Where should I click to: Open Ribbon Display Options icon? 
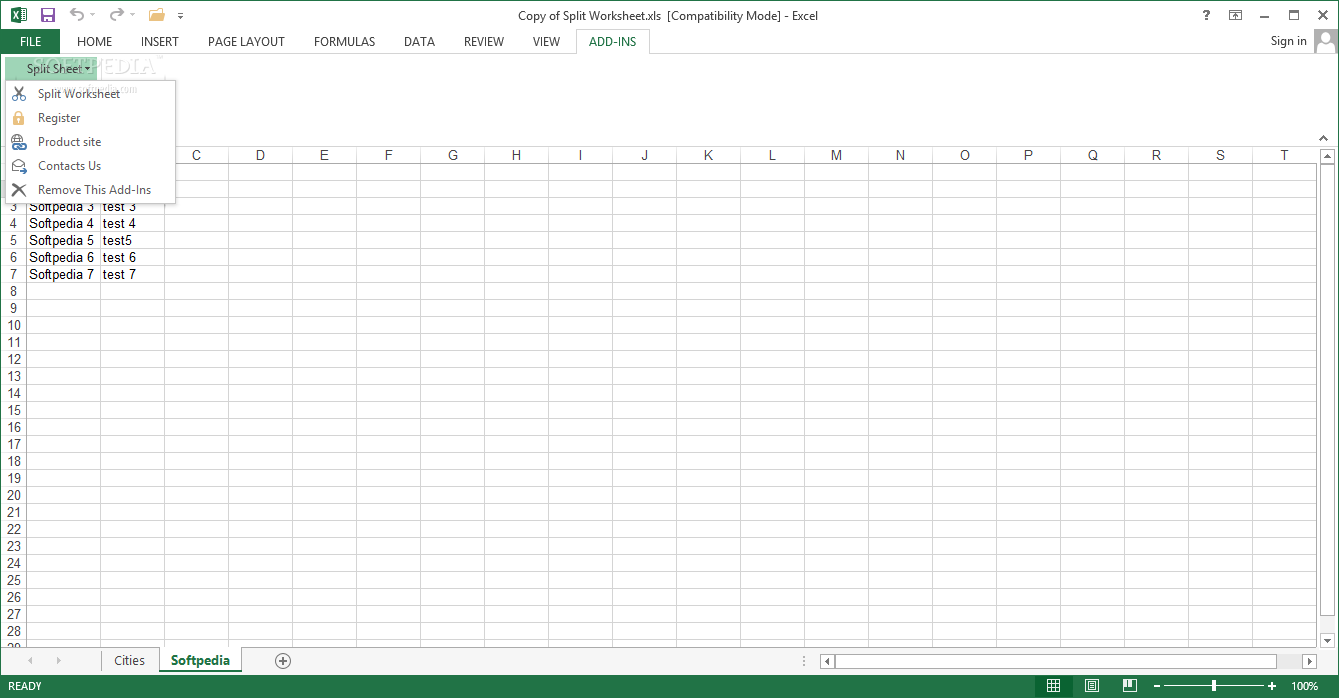click(x=1236, y=15)
